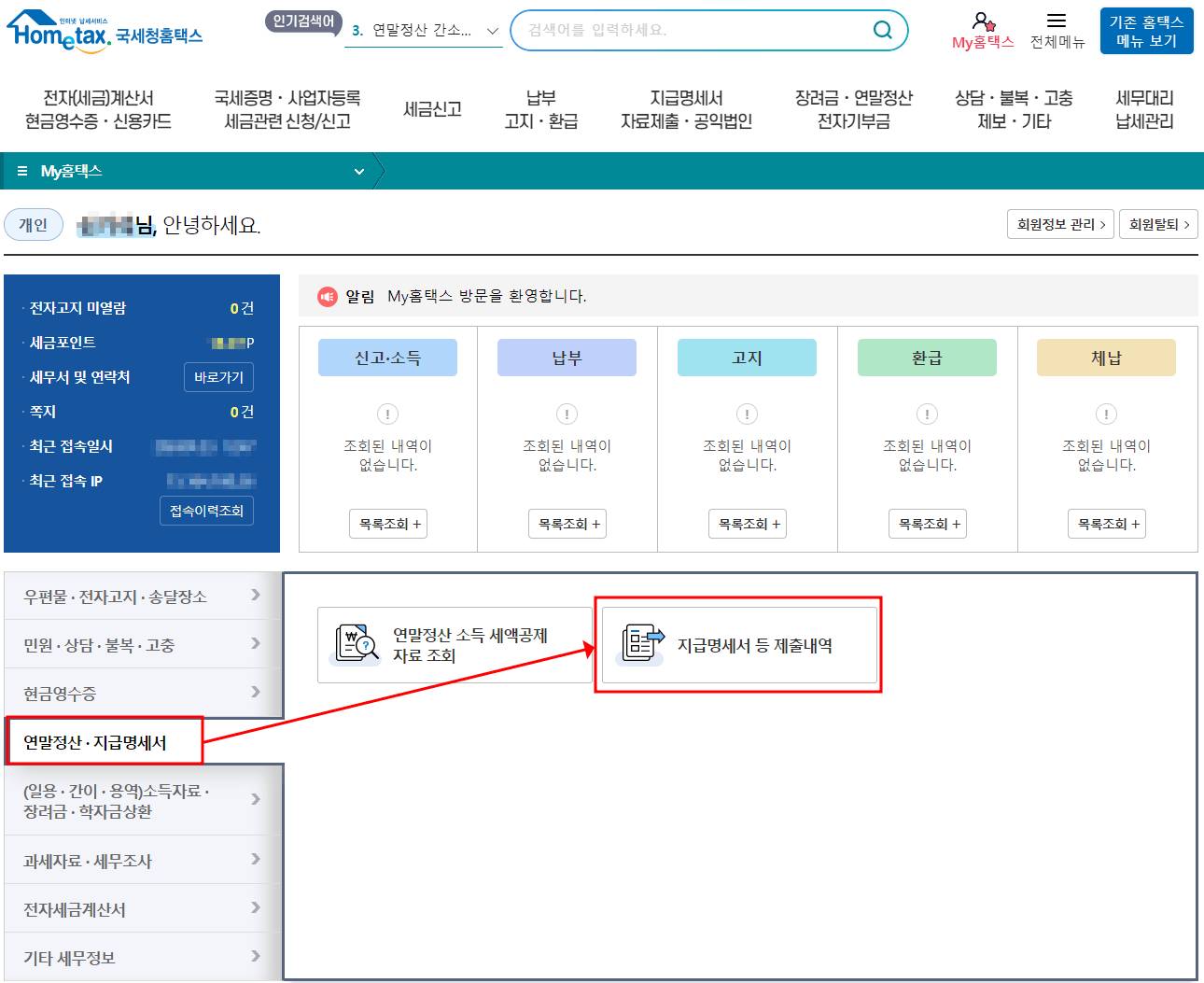This screenshot has width=1204, height=983.
Task: Click 바로가기 next to 세무서 및 연락처
Action: (x=218, y=376)
